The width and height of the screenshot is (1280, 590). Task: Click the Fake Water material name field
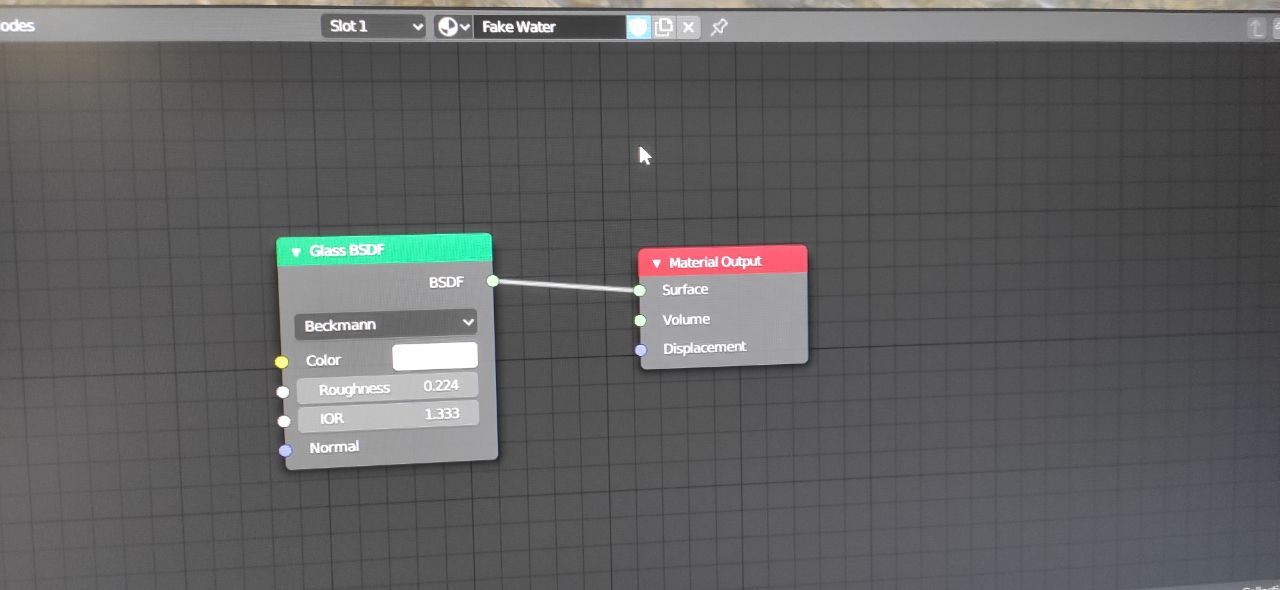(x=551, y=27)
